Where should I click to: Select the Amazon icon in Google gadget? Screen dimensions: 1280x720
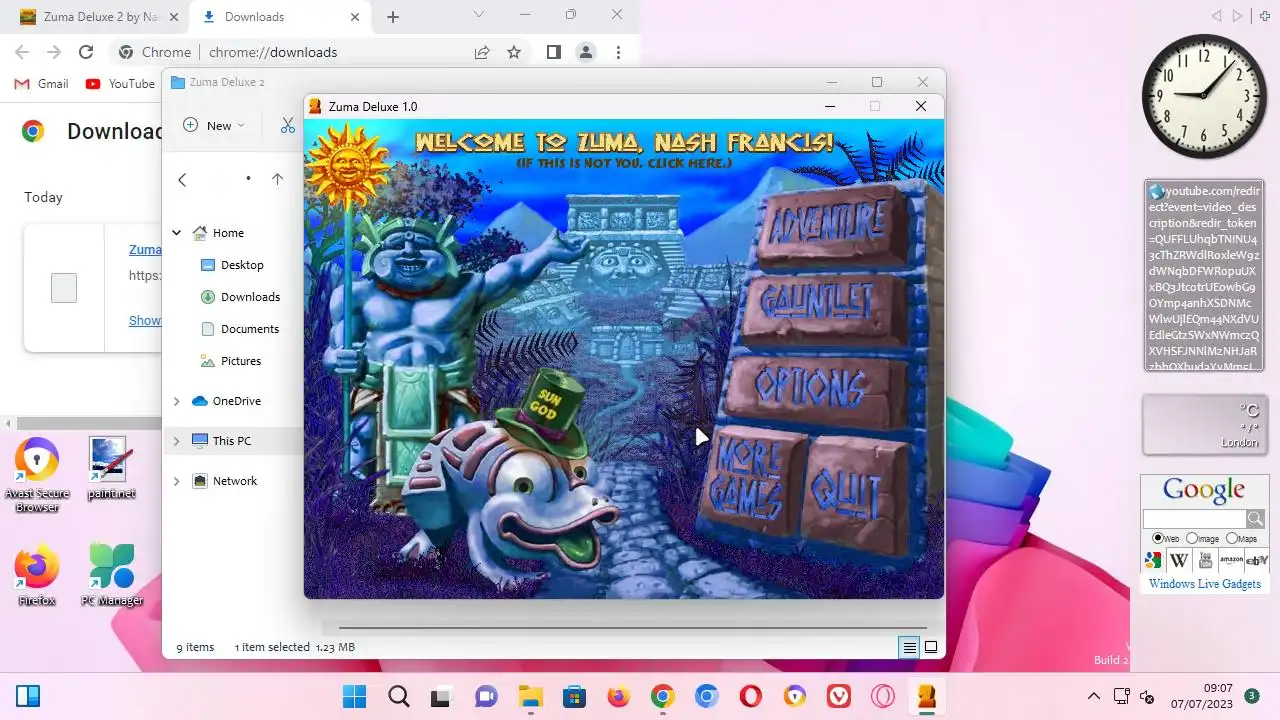click(x=1230, y=561)
